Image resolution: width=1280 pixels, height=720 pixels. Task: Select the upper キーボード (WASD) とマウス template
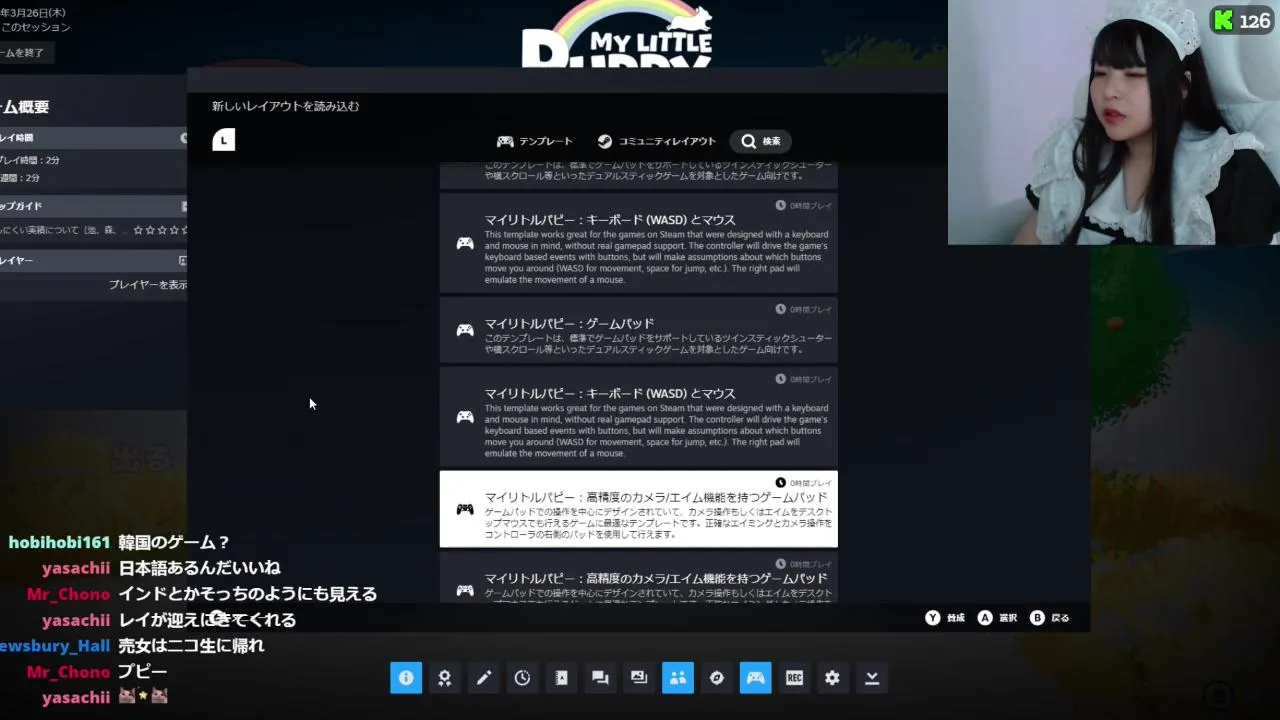click(x=639, y=242)
